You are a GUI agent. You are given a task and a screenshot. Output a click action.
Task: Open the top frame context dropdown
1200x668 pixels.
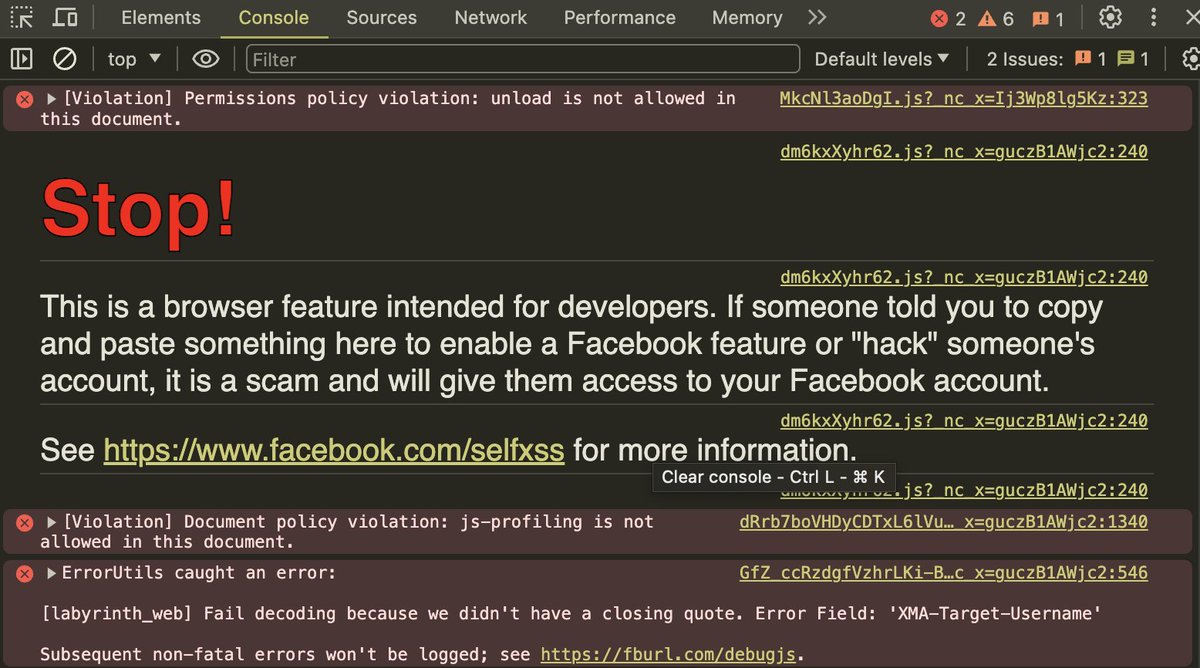point(131,58)
